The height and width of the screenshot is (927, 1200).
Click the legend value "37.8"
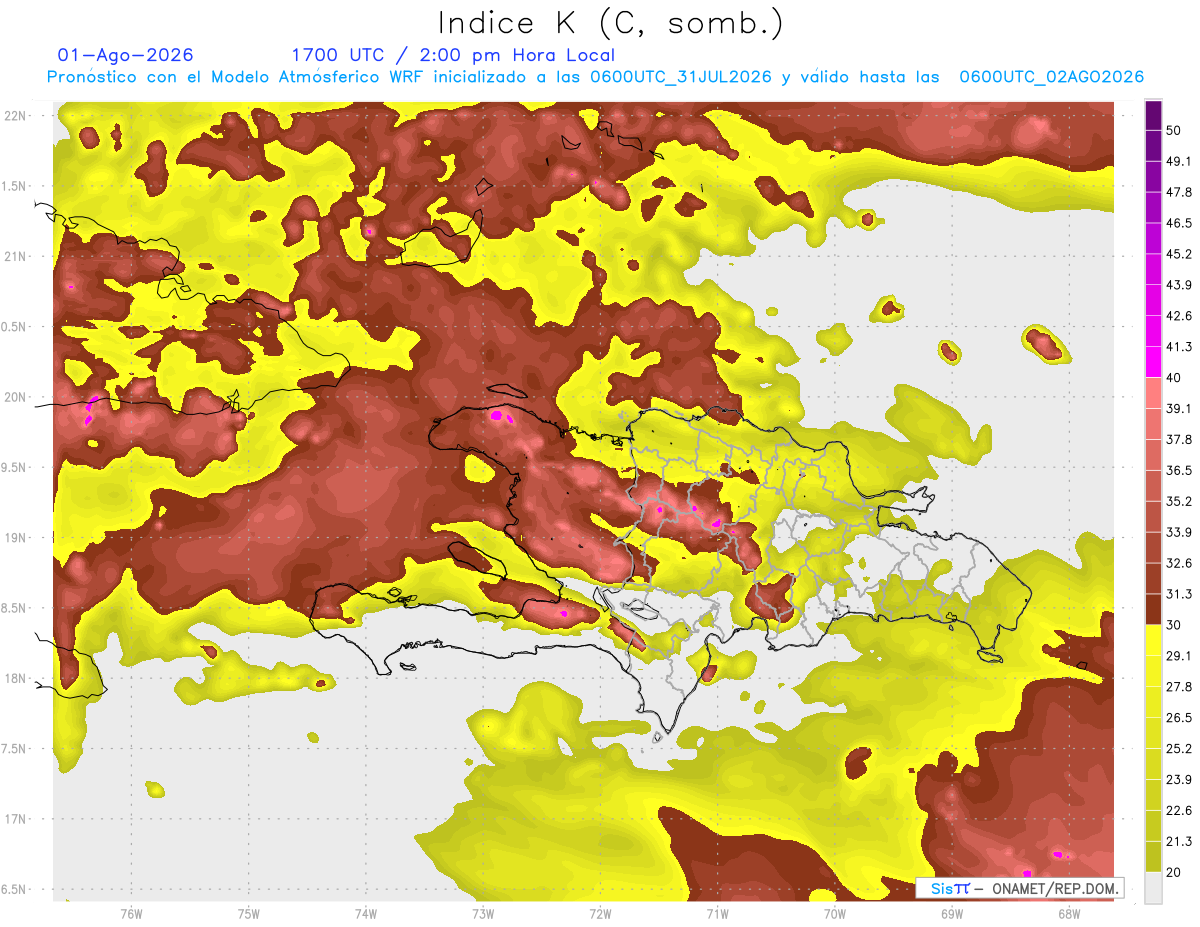point(1179,439)
